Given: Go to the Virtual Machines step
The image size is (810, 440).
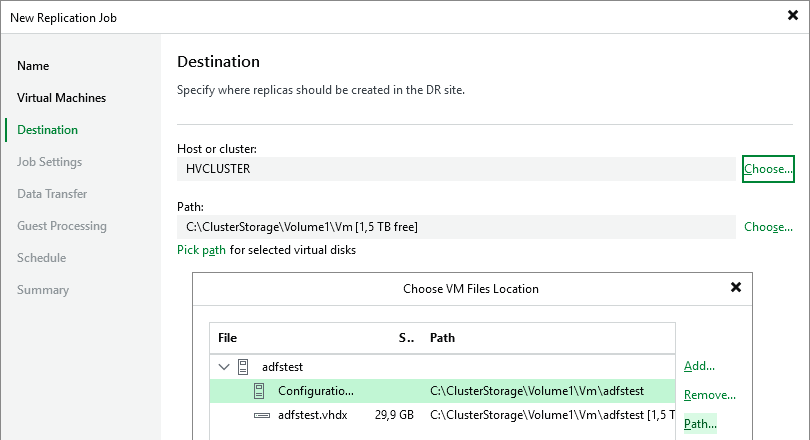Looking at the screenshot, I should pos(61,98).
